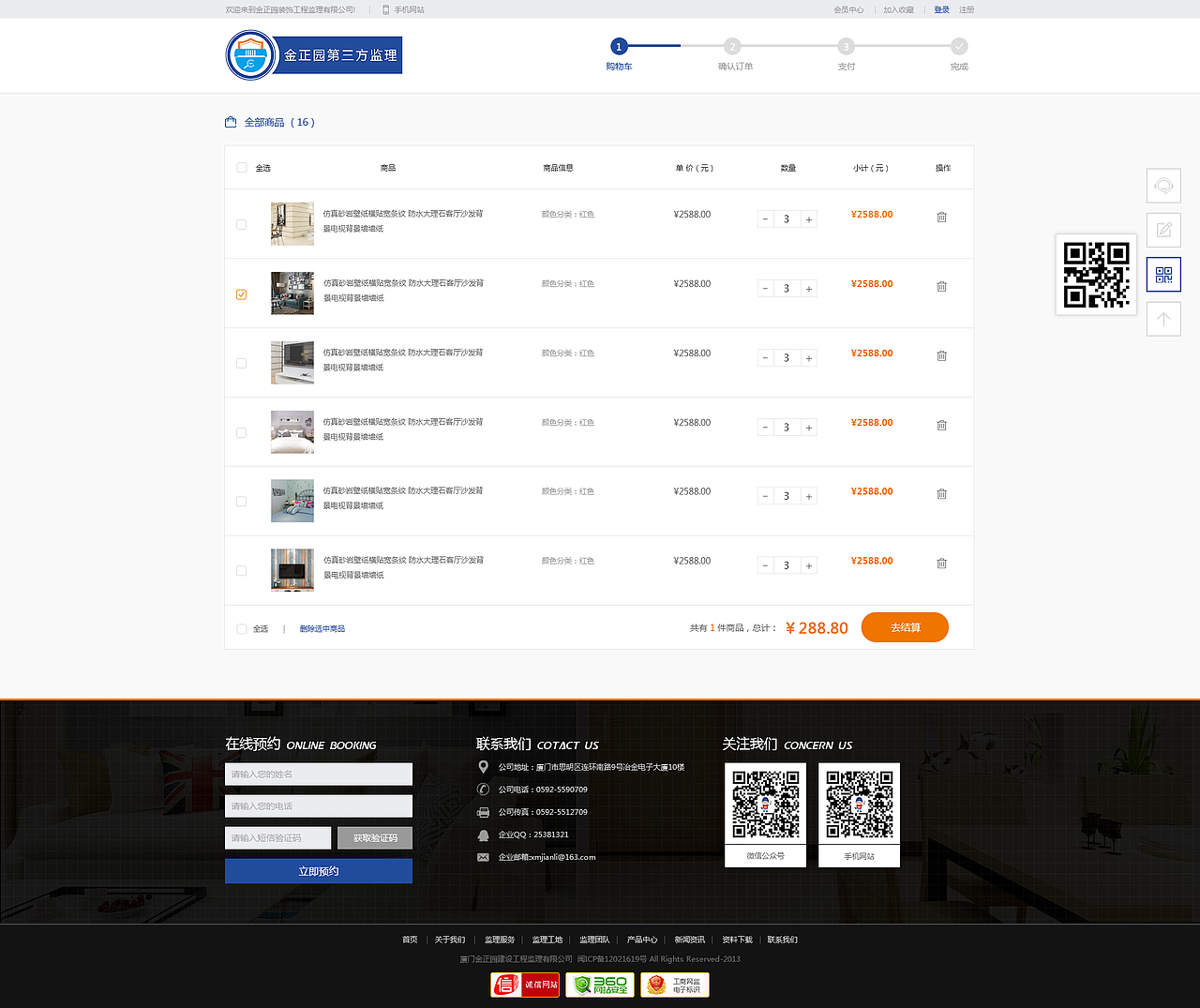The image size is (1200, 1008).
Task: Open footer menu 监理服务
Action: coord(500,940)
